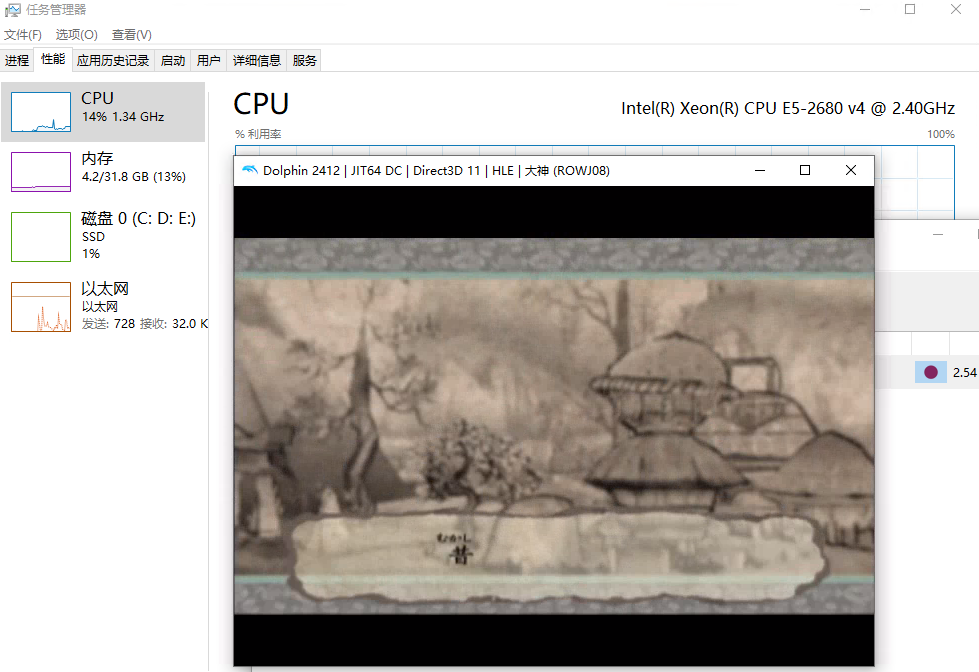This screenshot has height=672, width=979.
Task: Switch to the 详细信息 tab
Action: [x=257, y=61]
